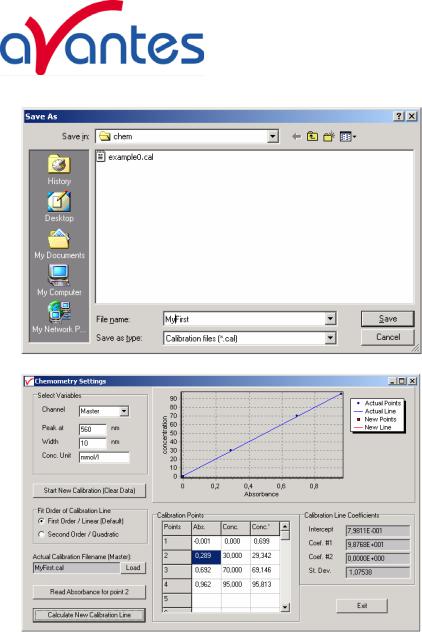Open the Channel Master dropdown
The width and height of the screenshot is (422, 632).
(x=125, y=411)
